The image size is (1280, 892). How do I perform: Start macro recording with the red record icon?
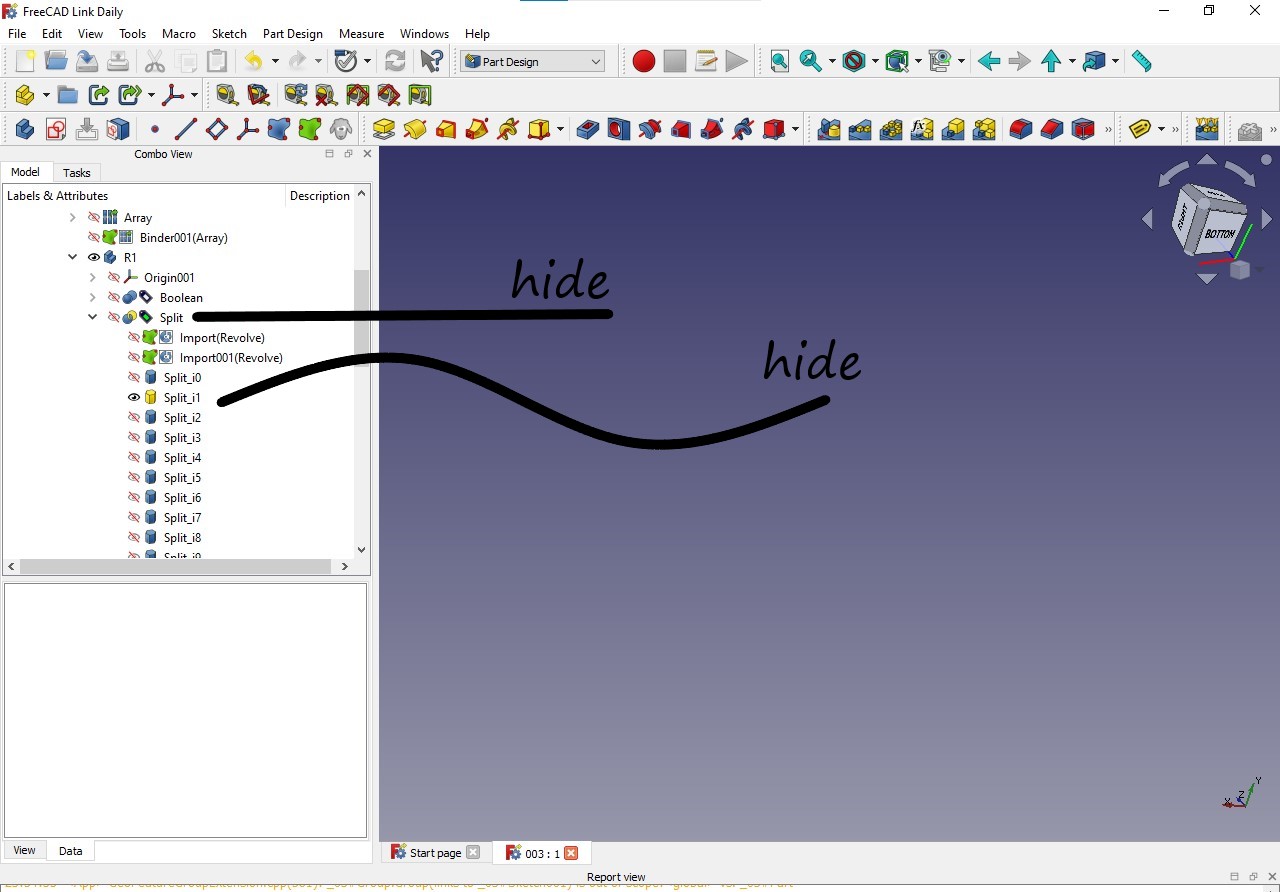click(x=643, y=61)
